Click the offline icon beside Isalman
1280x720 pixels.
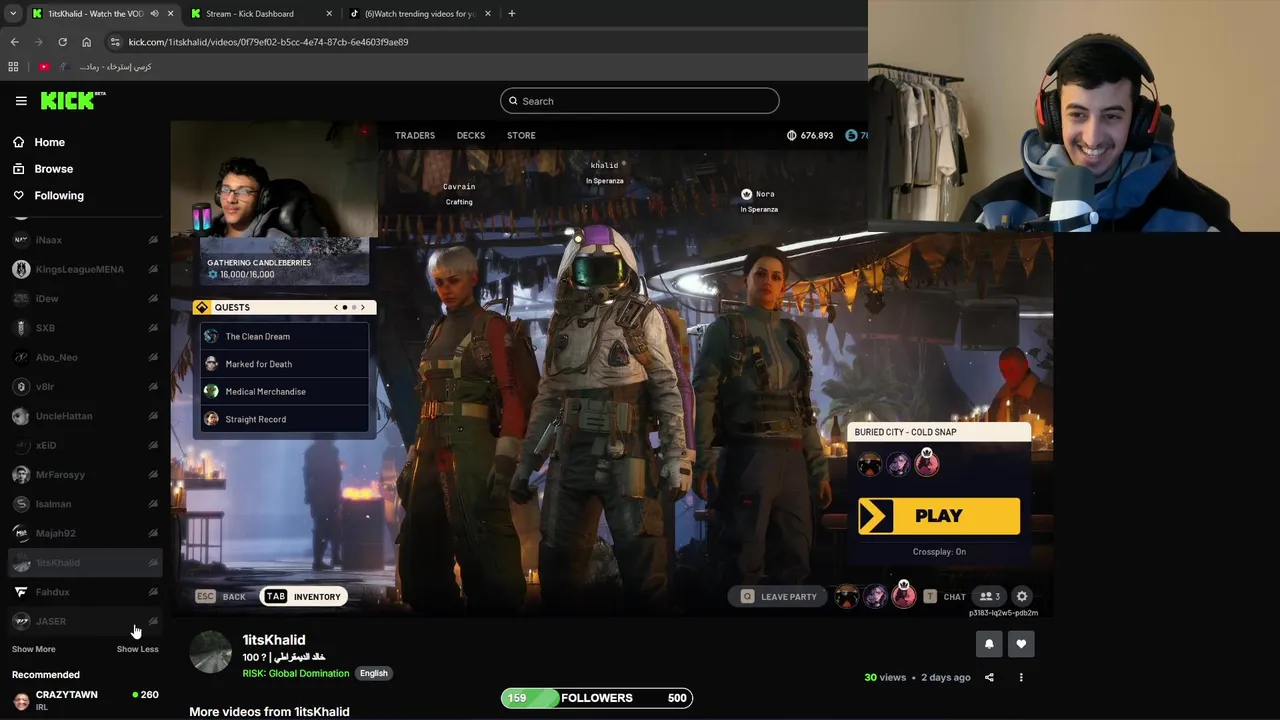(x=153, y=504)
